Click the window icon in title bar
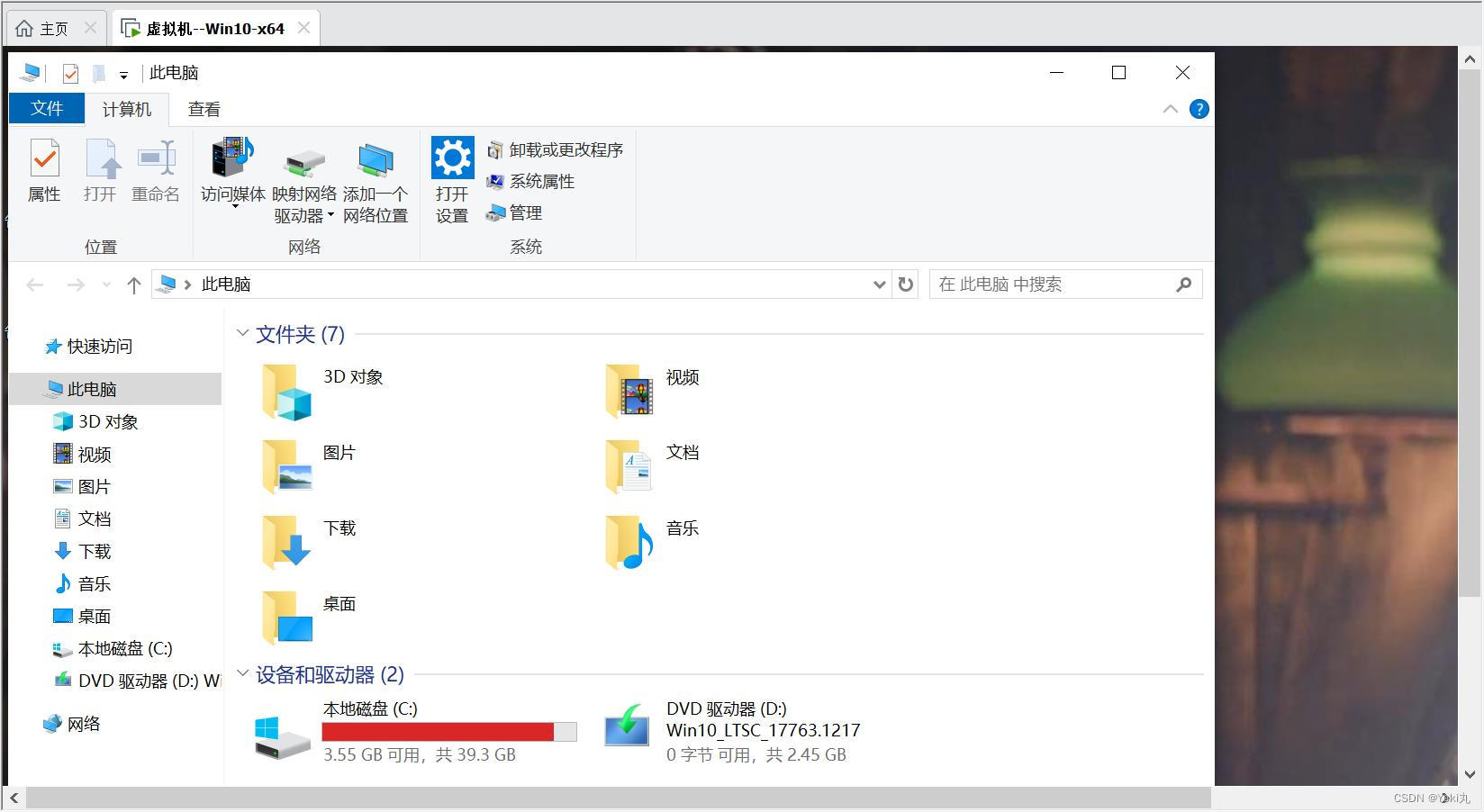Screen dimensions: 1484x812 point(31,73)
